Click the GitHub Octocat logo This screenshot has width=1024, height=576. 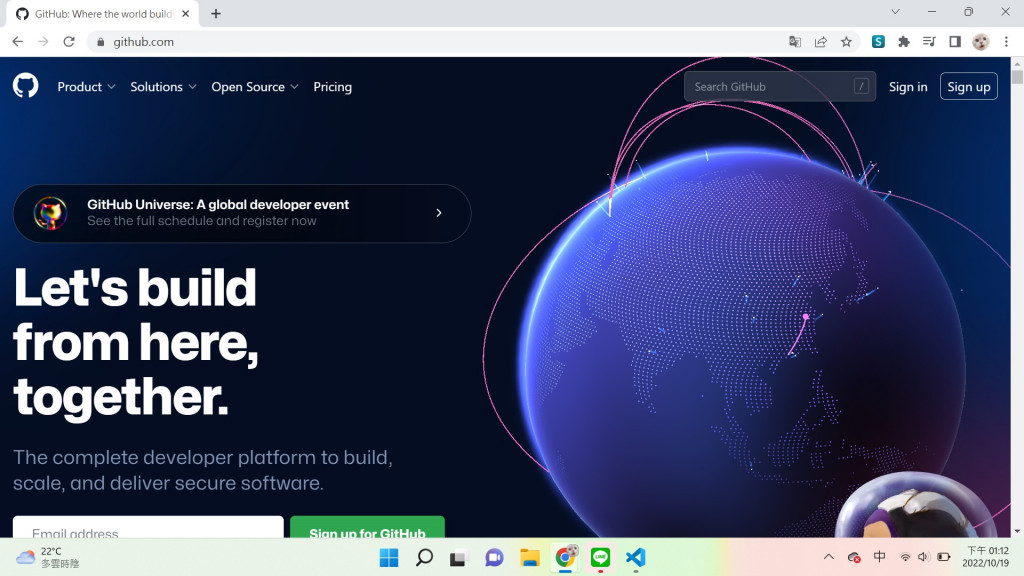click(x=25, y=86)
